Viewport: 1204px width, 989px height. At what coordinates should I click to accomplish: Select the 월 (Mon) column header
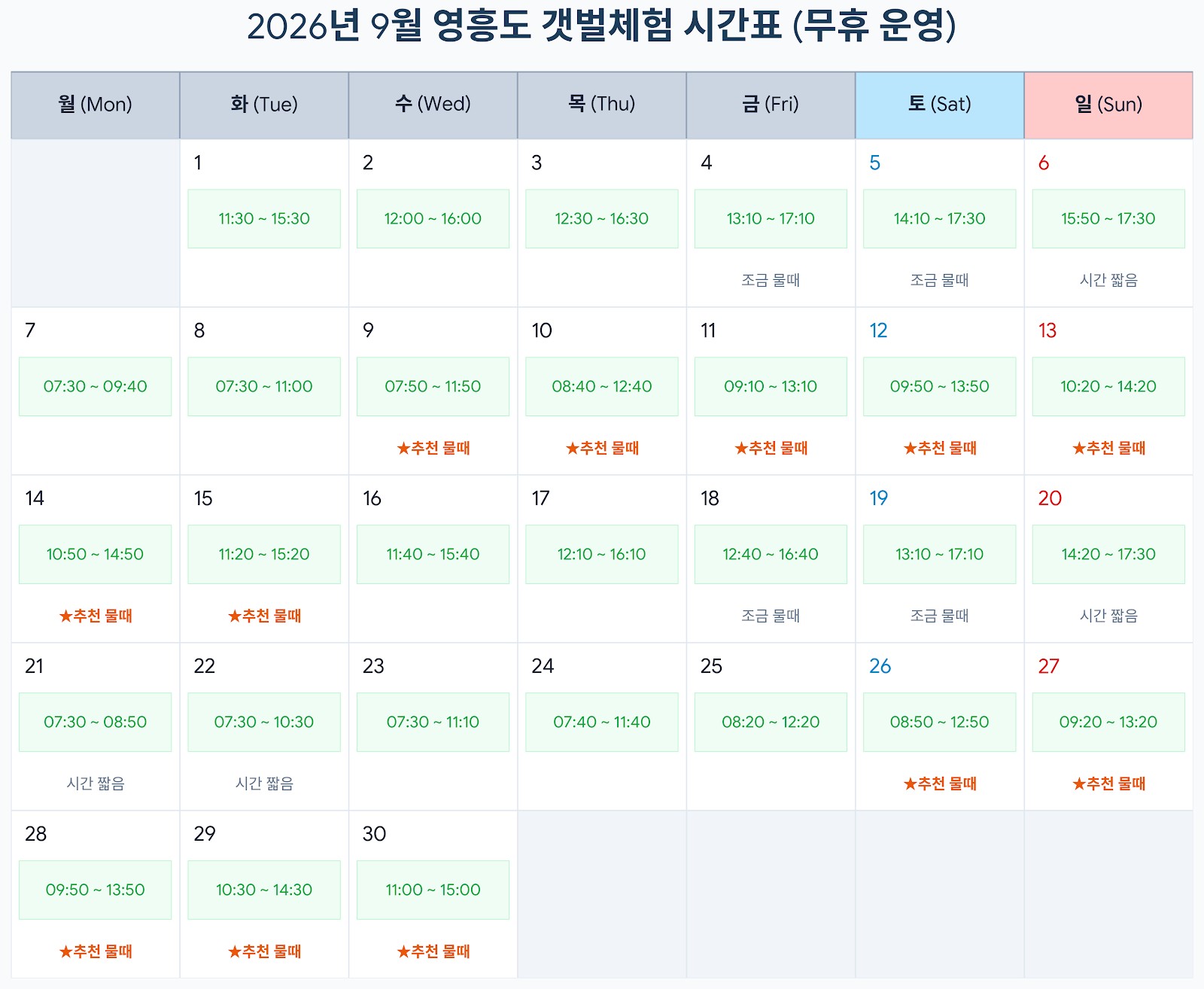96,105
